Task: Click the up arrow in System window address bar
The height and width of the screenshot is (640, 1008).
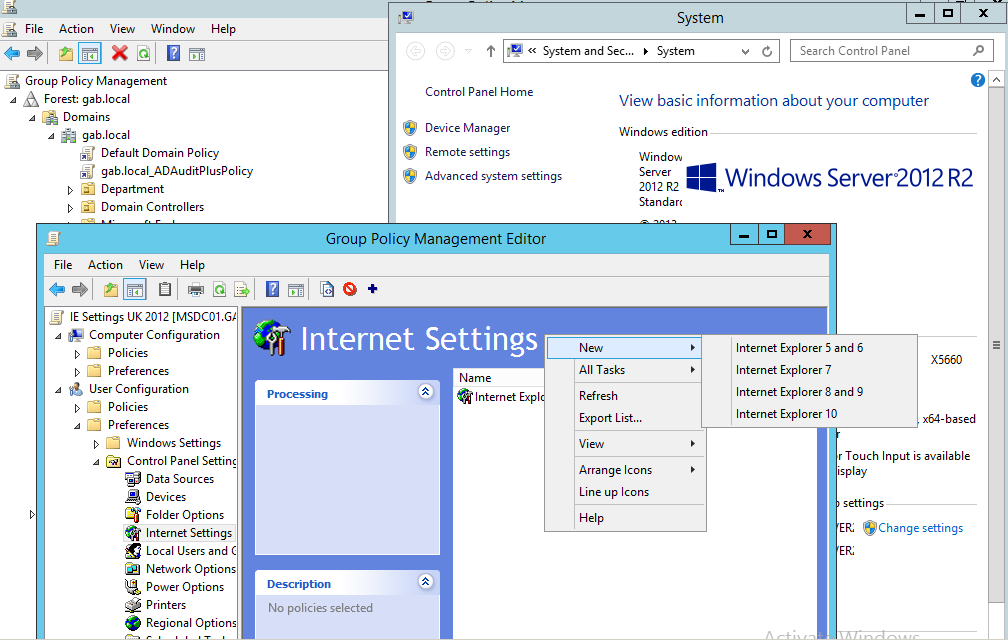Action: point(490,51)
